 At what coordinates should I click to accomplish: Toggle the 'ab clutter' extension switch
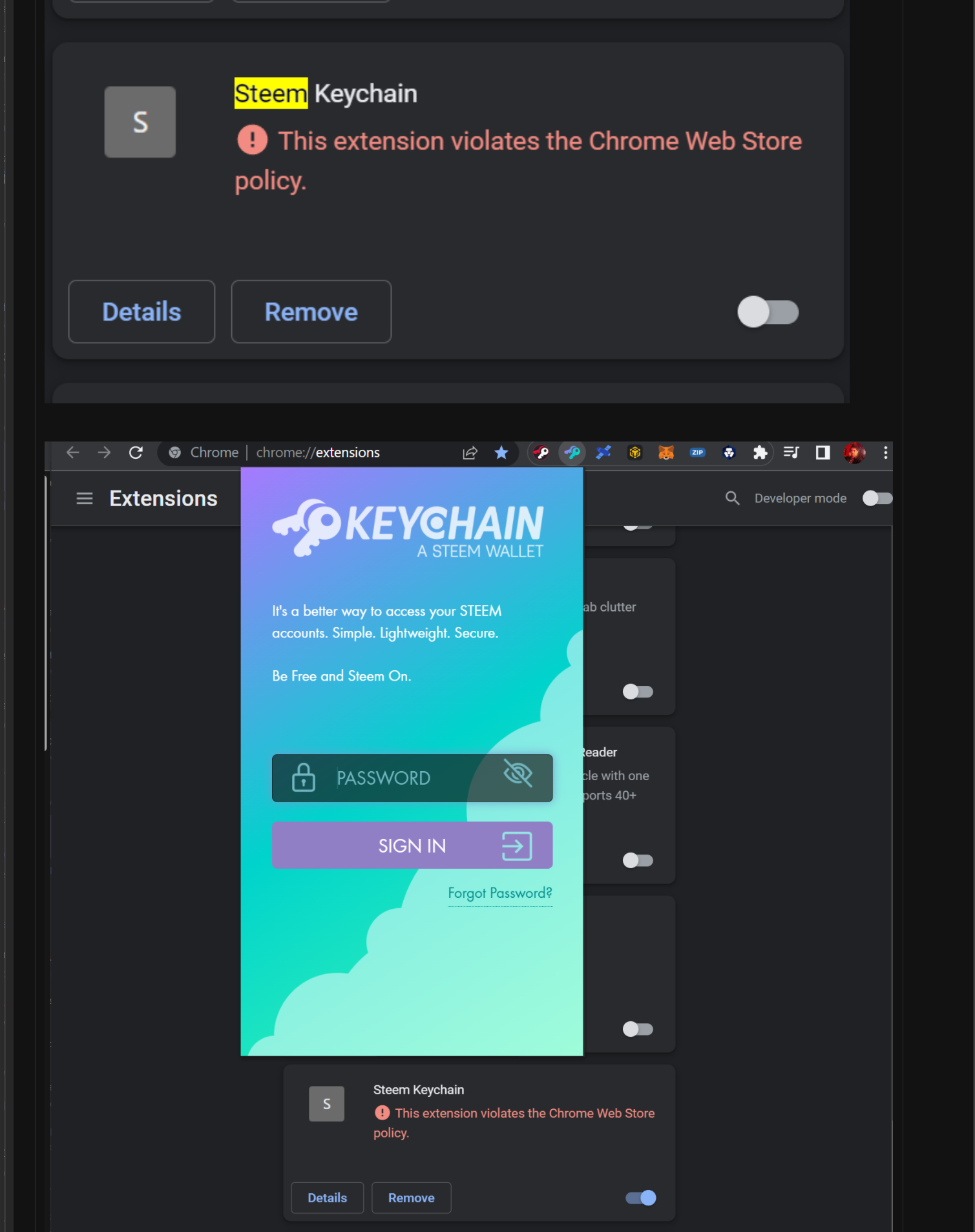click(x=638, y=692)
